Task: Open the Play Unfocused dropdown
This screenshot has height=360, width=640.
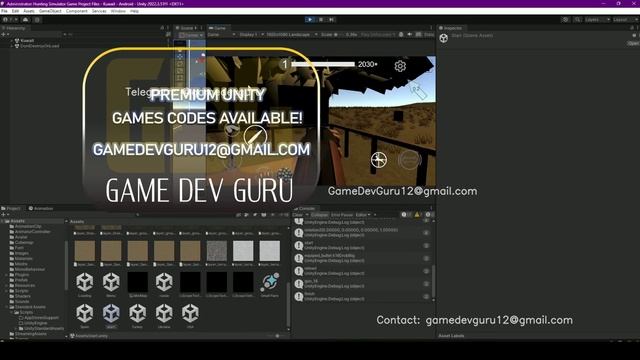Action: (x=378, y=35)
